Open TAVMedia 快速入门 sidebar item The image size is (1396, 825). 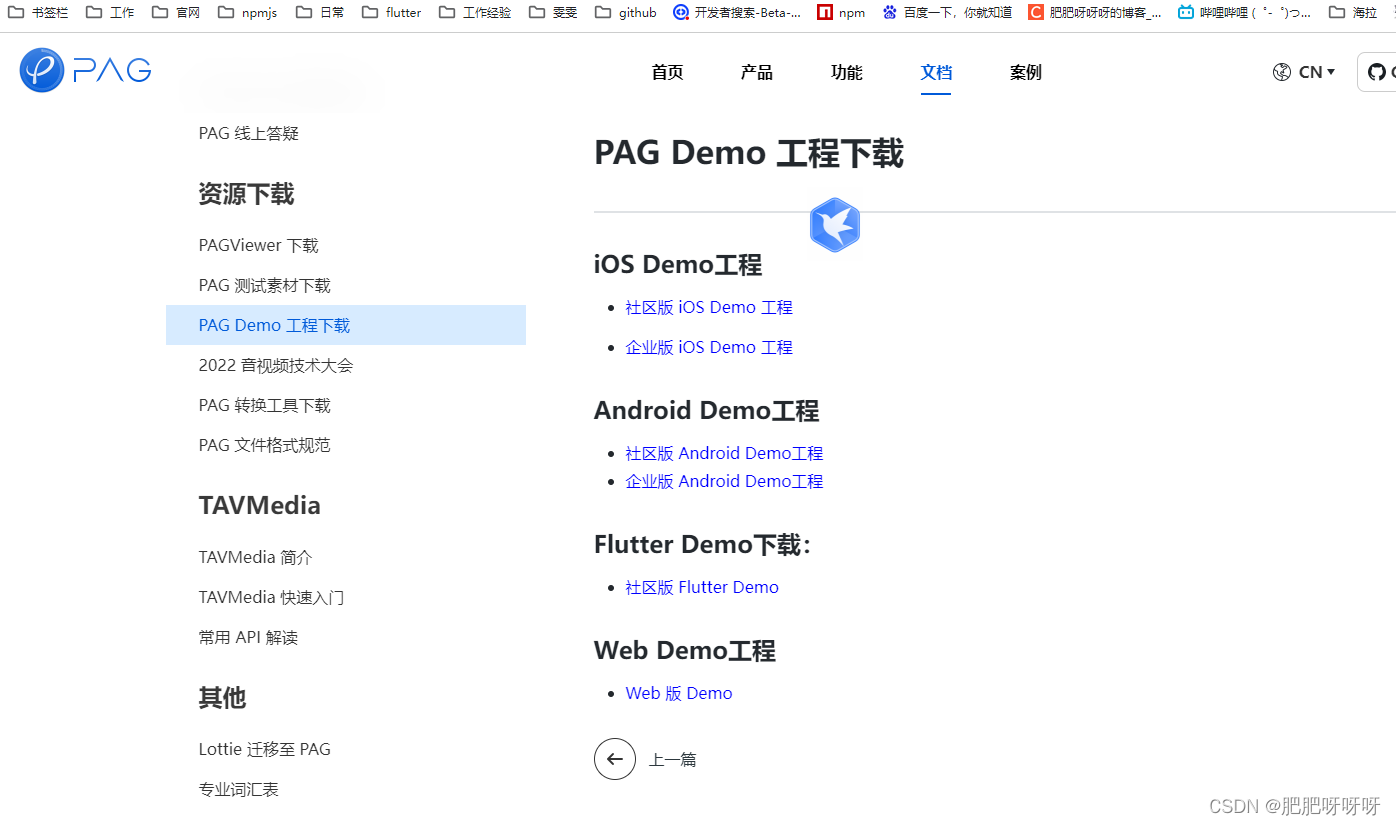(x=272, y=597)
